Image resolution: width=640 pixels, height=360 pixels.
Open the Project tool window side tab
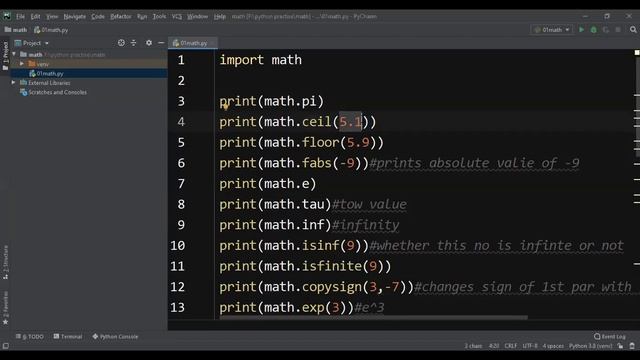pyautogui.click(x=5, y=56)
